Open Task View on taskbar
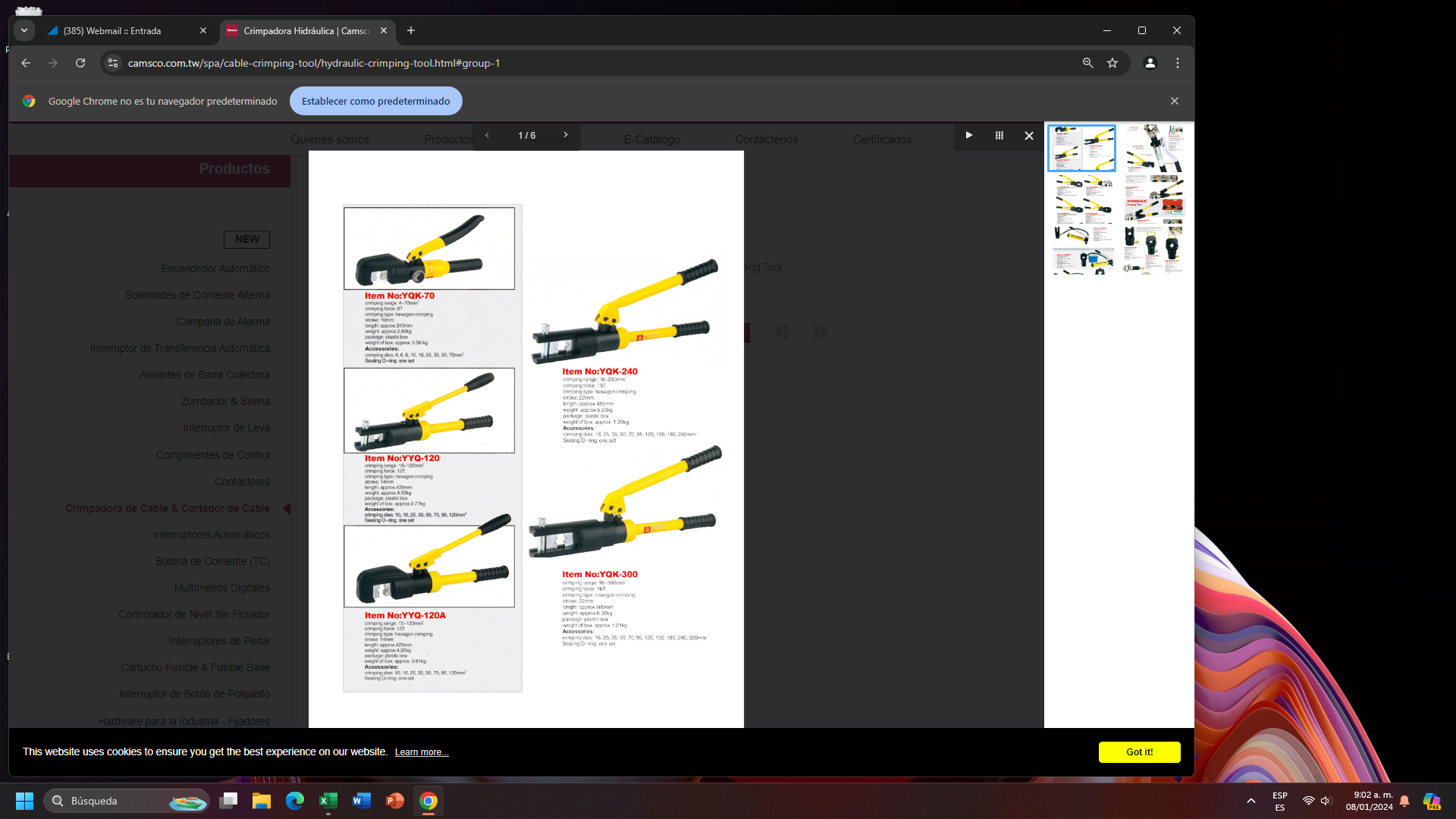1456x819 pixels. click(228, 801)
